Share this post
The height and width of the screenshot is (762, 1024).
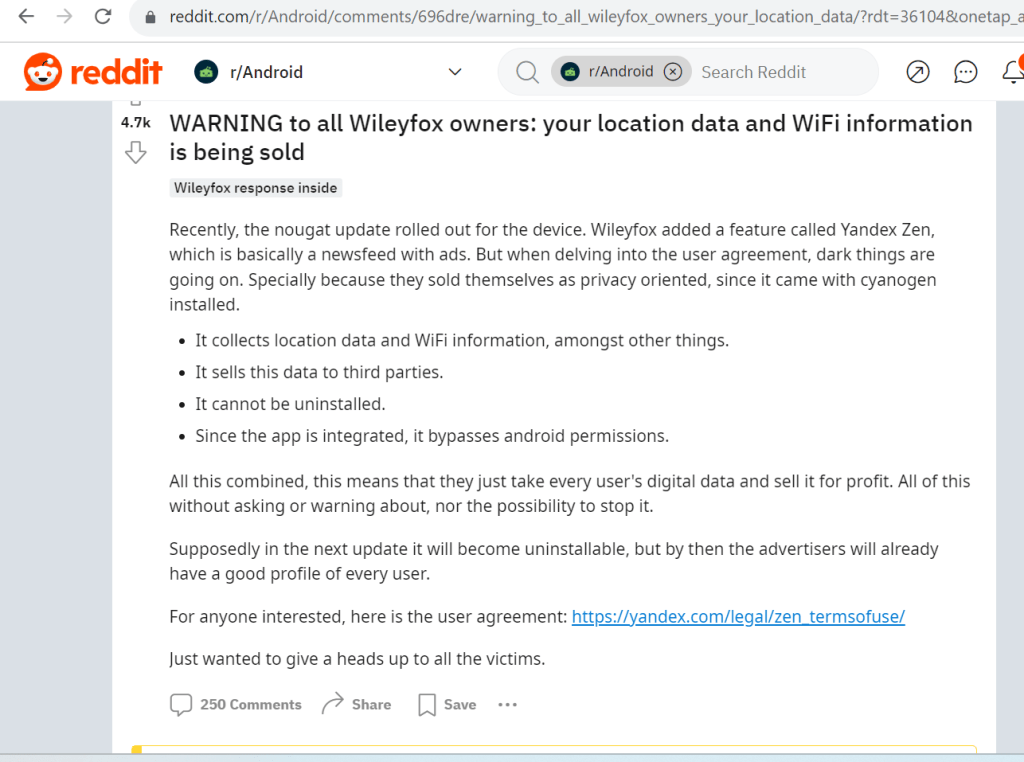coord(356,705)
